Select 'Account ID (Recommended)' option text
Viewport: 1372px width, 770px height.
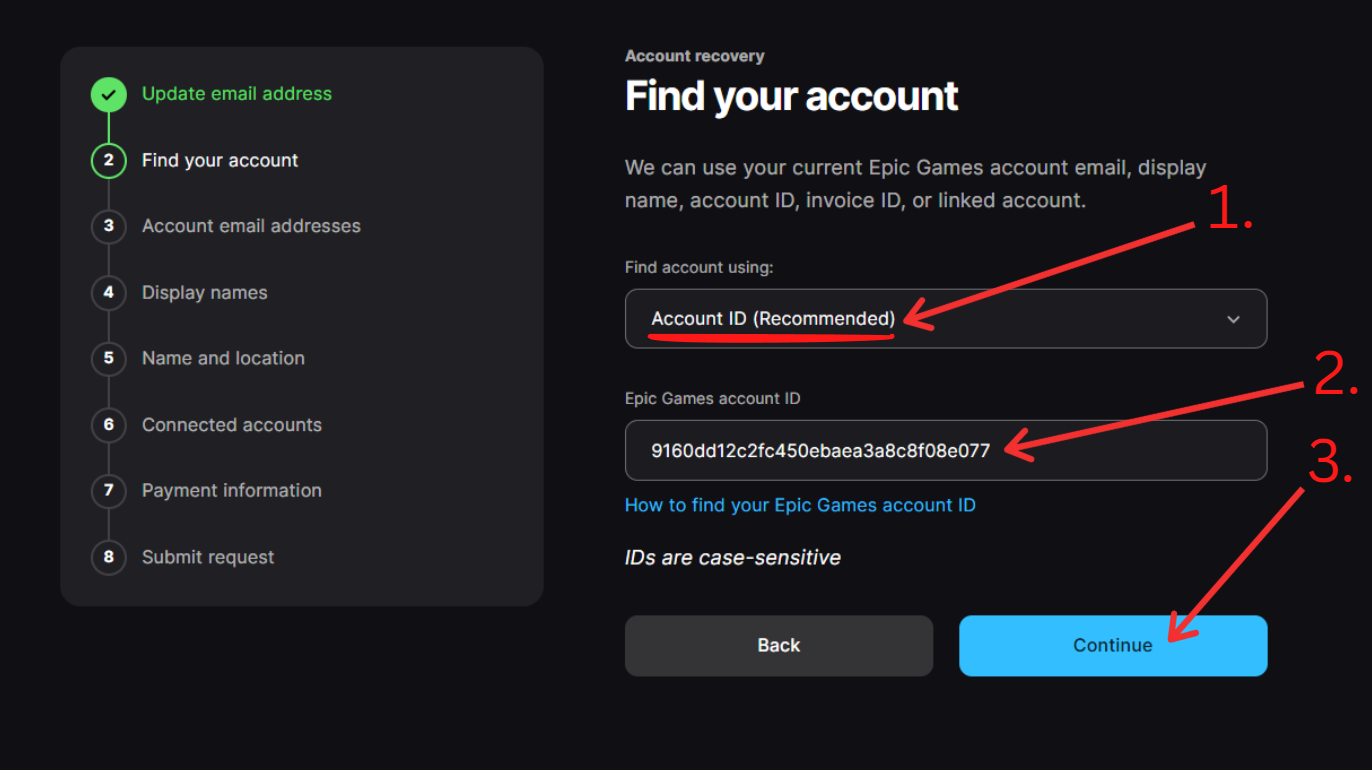click(772, 319)
